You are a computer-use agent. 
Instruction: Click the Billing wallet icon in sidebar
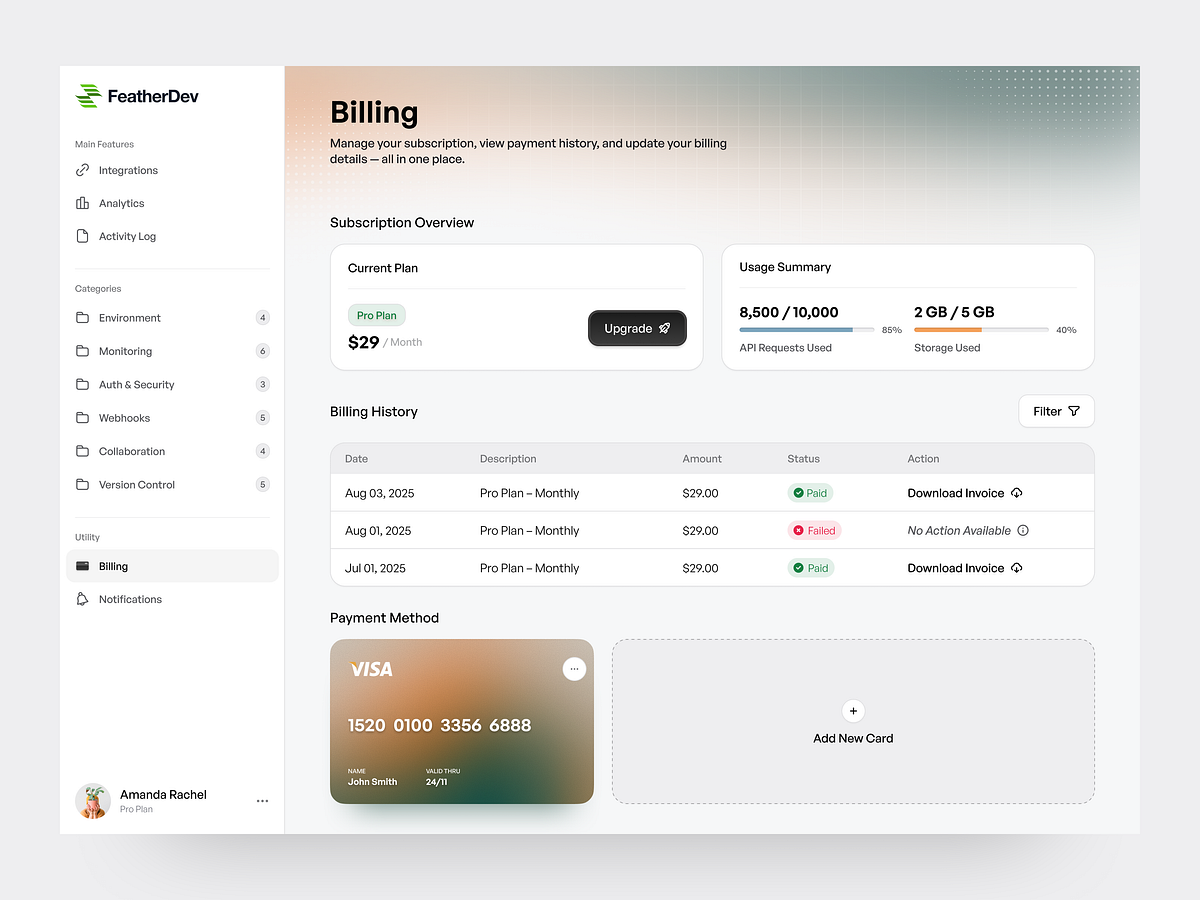click(84, 566)
